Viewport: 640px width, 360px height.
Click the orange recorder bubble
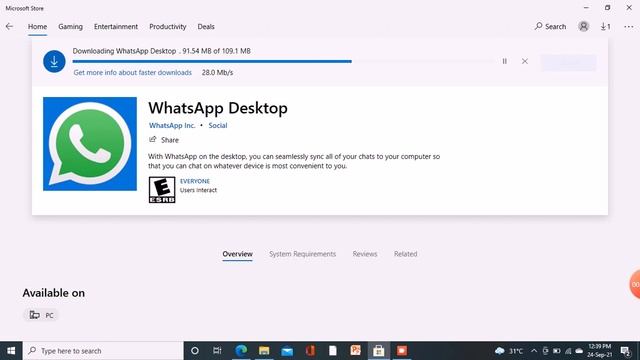635,284
